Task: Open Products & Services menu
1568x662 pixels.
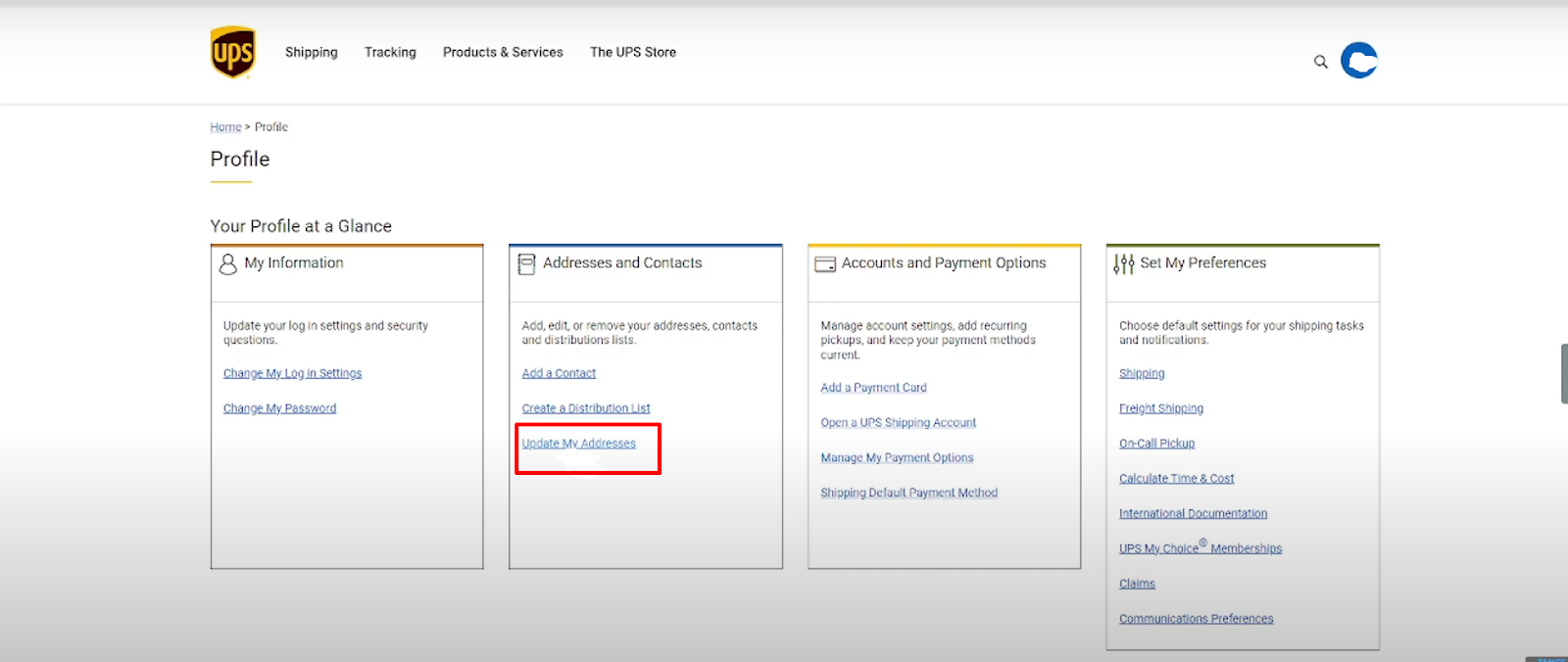Action: tap(503, 52)
